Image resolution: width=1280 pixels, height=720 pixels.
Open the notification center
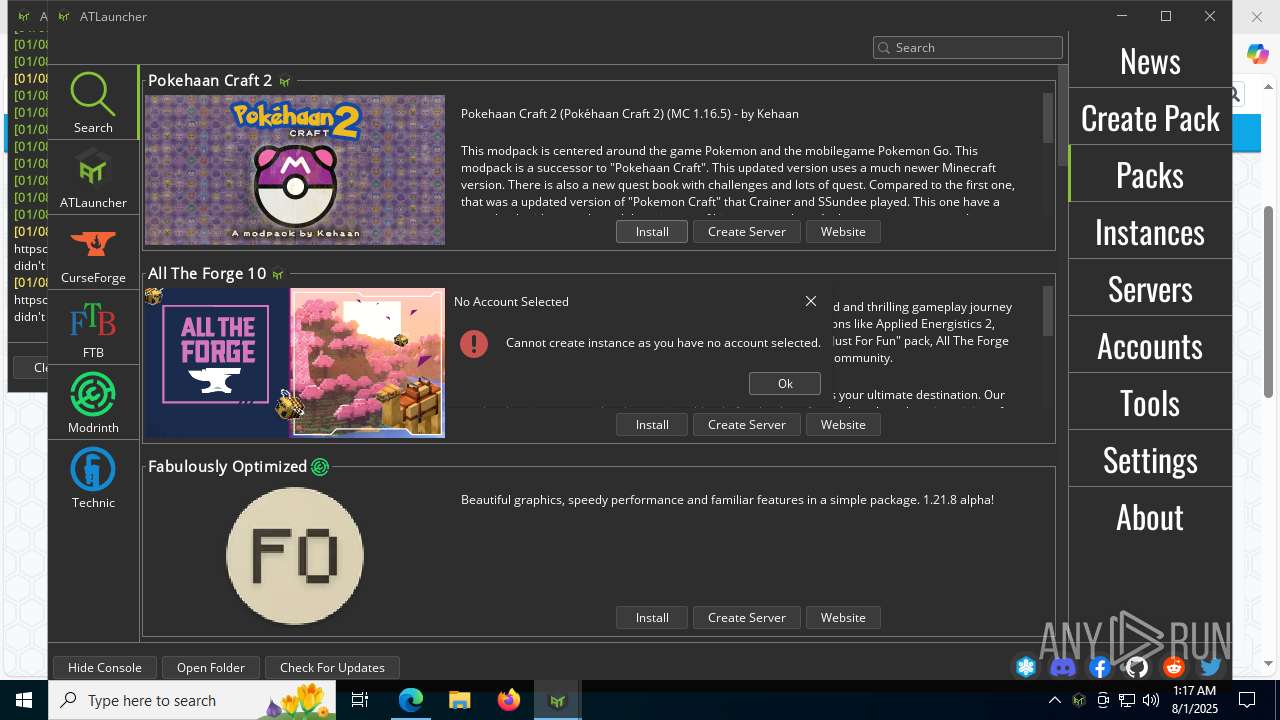(1247, 700)
